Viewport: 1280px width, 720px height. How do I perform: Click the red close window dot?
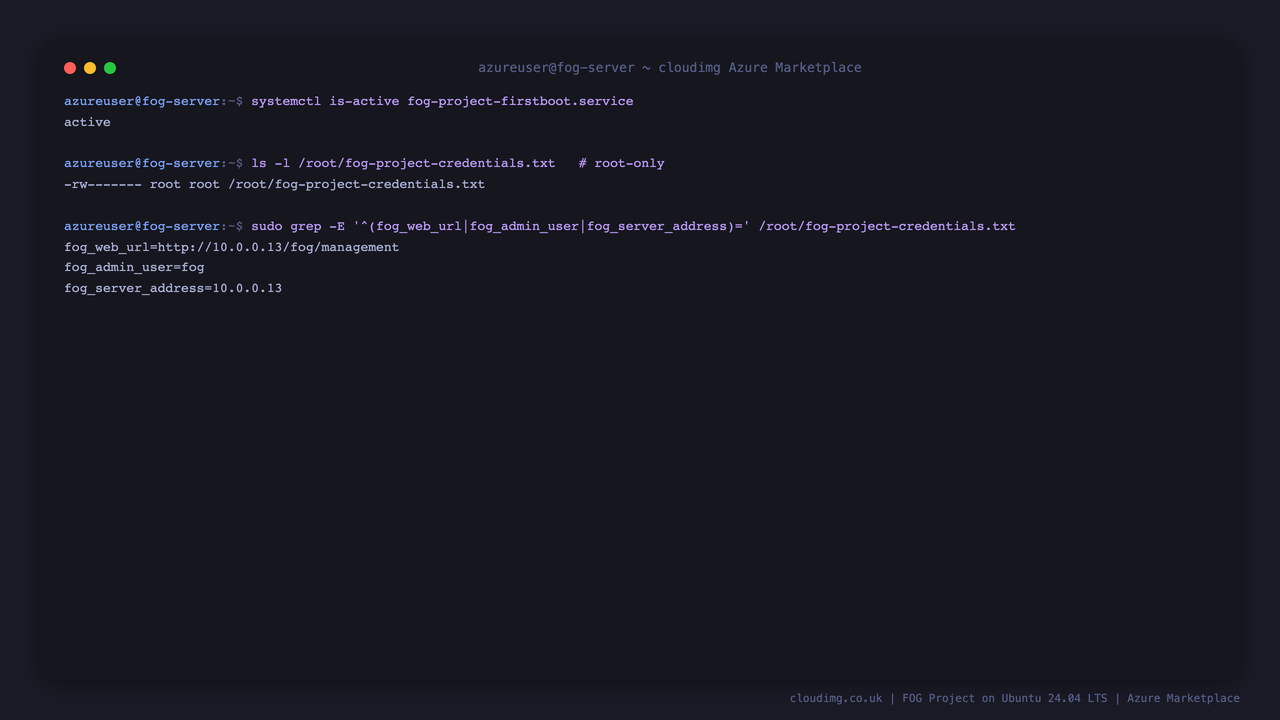coord(70,68)
